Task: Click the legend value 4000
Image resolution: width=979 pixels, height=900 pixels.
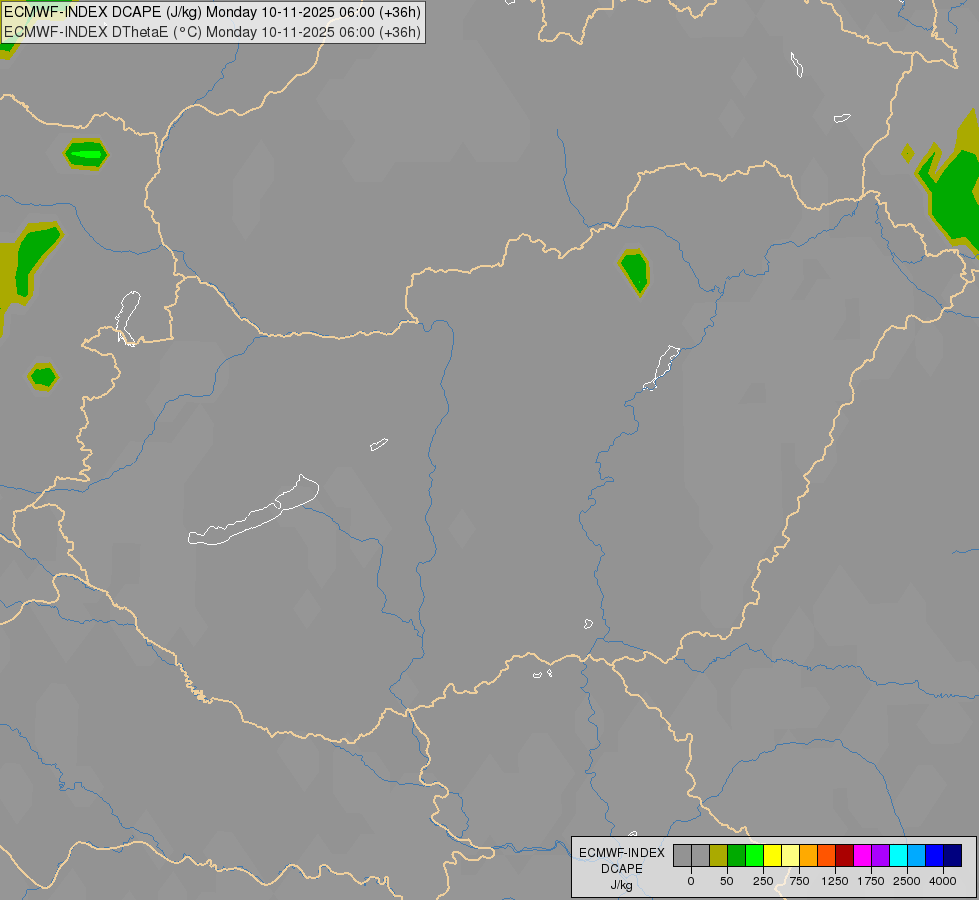Action: [943, 881]
